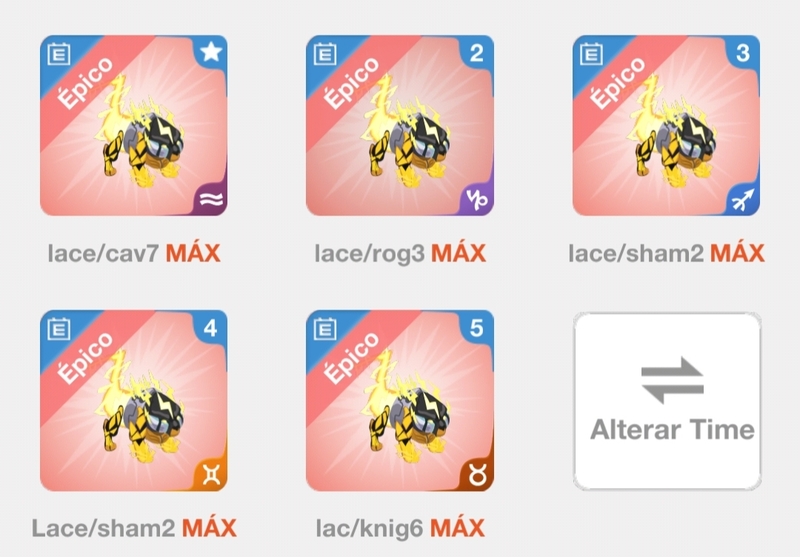
Task: Click the Alterar Time button
Action: [667, 401]
